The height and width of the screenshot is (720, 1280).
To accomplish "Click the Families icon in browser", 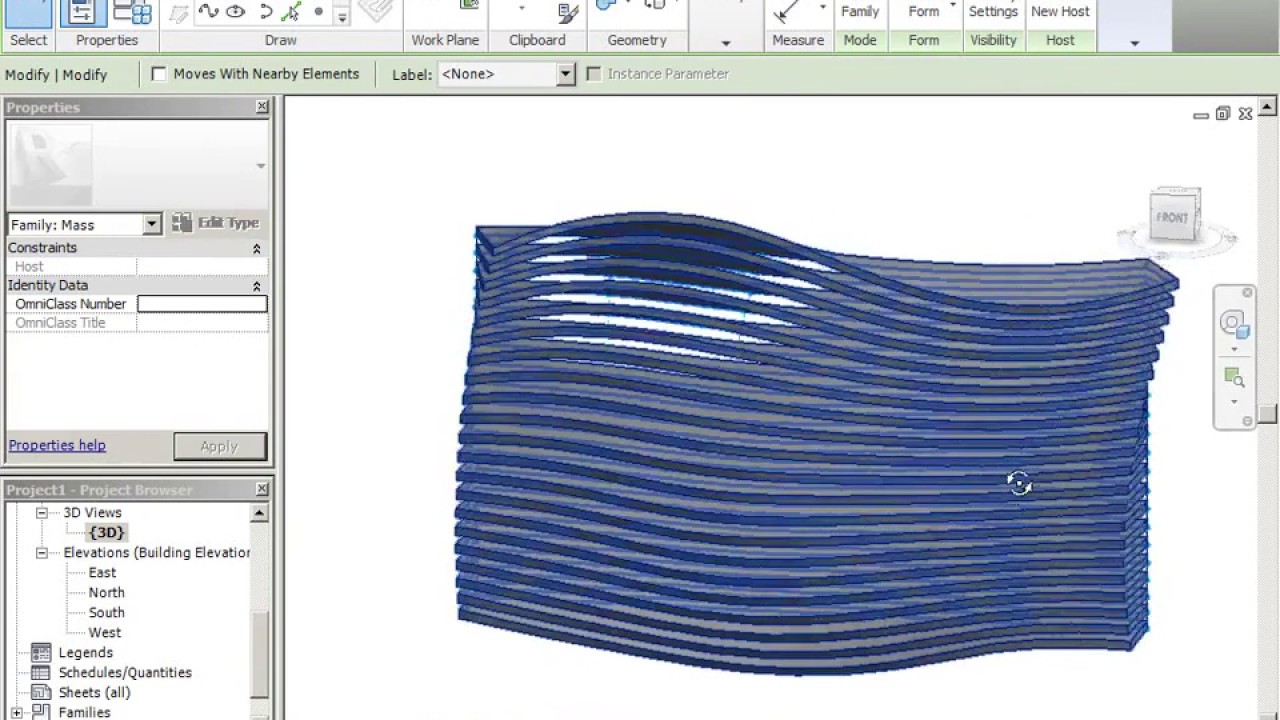I will (x=41, y=712).
